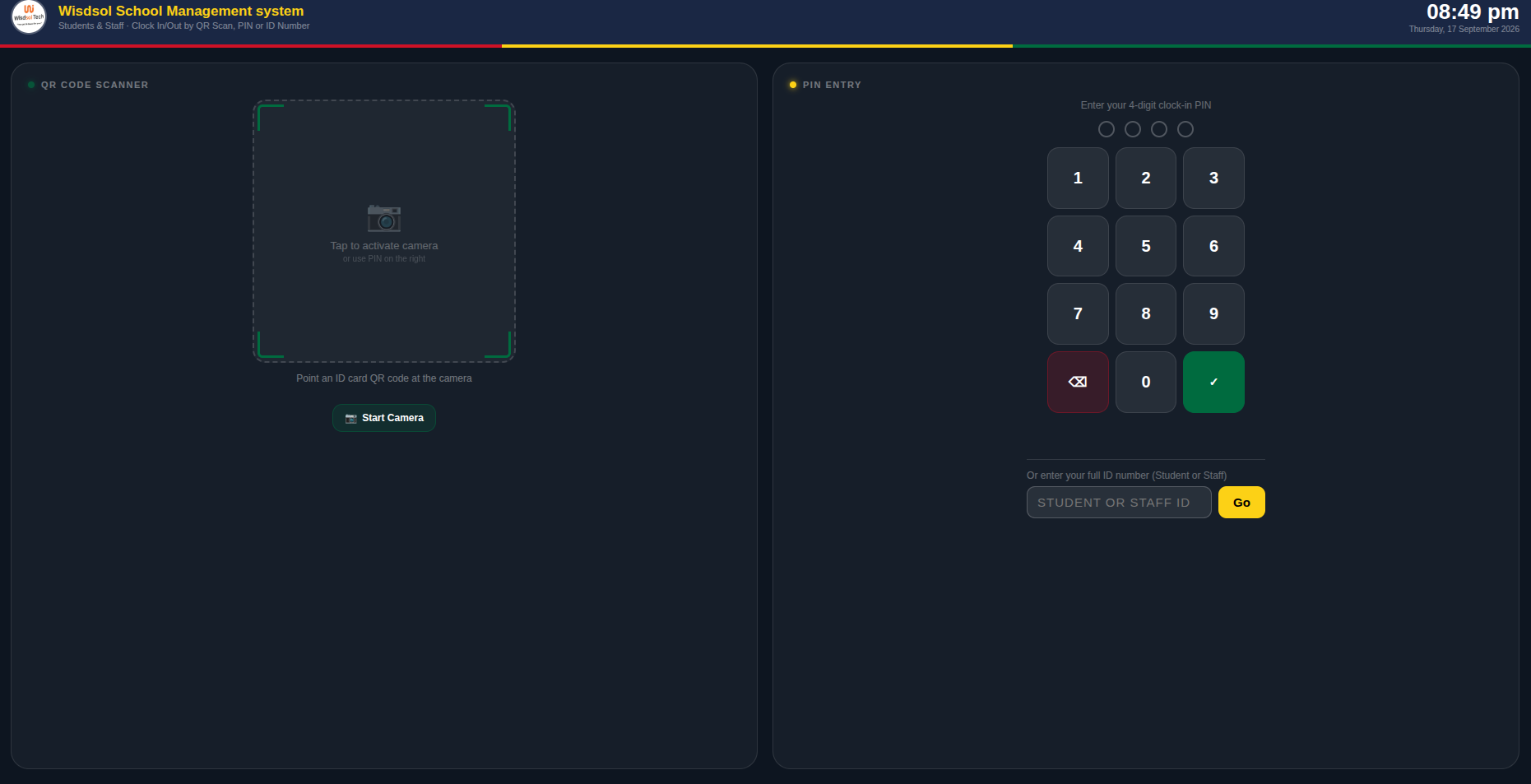
Task: Confirm PIN with the green checkmark key
Action: click(1213, 382)
